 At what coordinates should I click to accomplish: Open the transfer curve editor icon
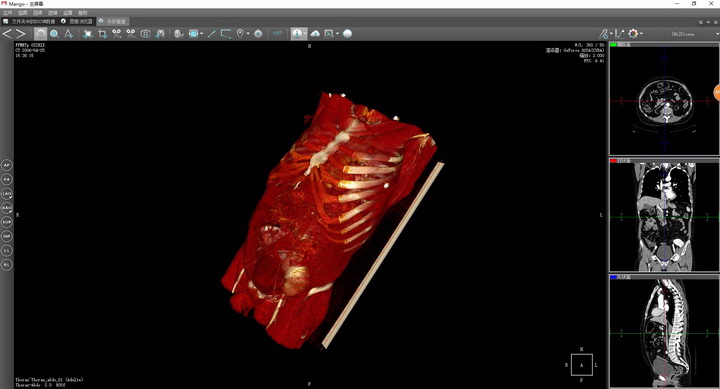pyautogui.click(x=619, y=34)
